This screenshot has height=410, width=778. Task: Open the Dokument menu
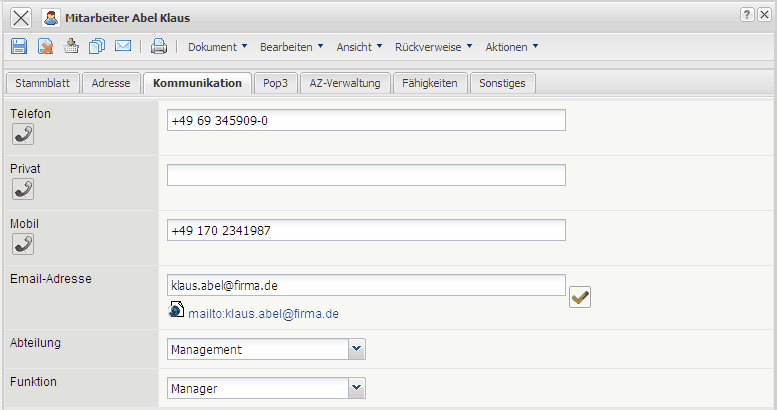point(216,47)
